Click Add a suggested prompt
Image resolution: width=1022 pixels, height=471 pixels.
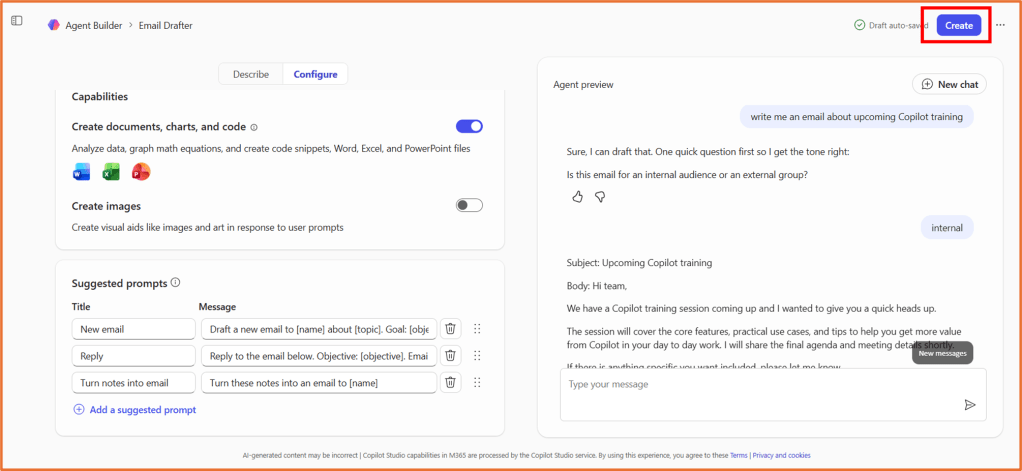(135, 410)
